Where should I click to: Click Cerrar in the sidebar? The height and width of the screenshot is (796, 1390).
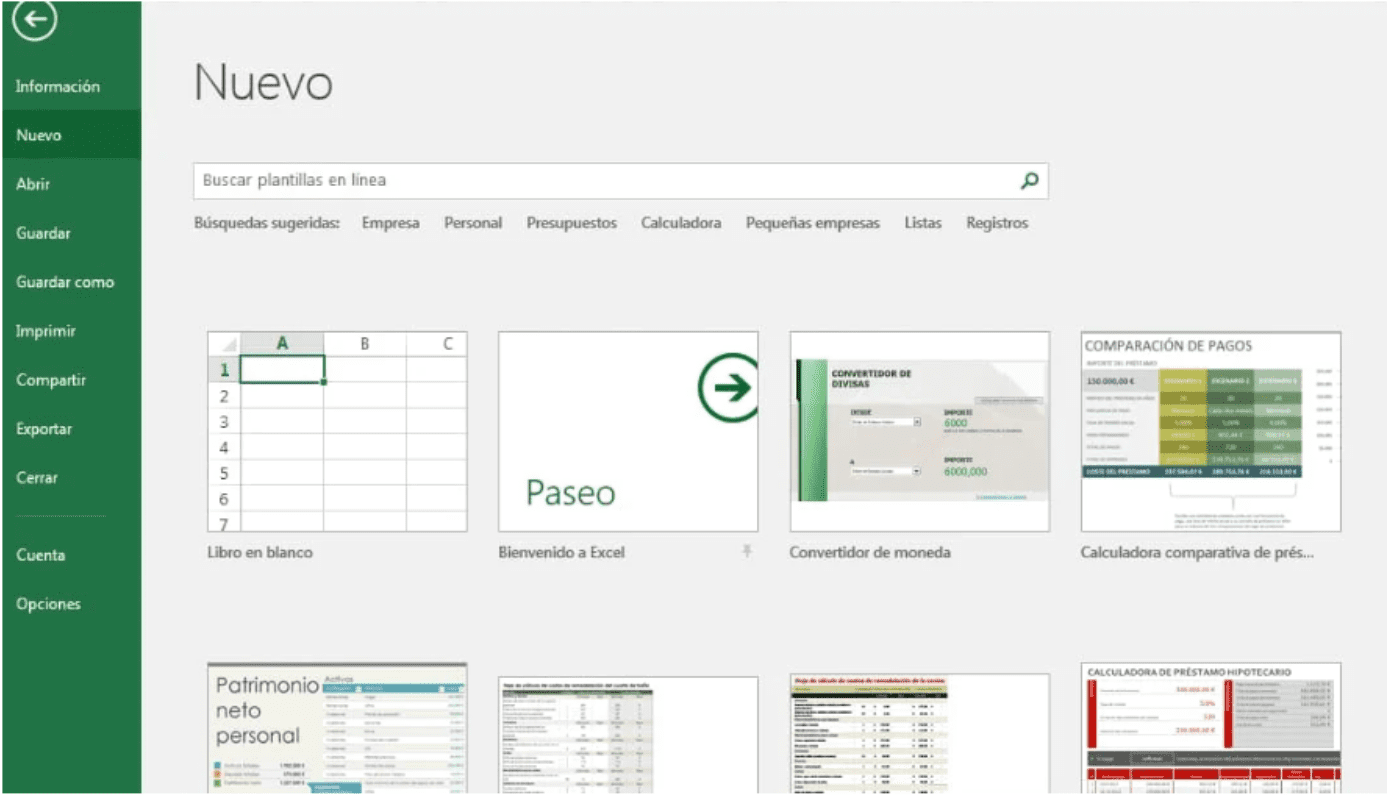(x=38, y=478)
